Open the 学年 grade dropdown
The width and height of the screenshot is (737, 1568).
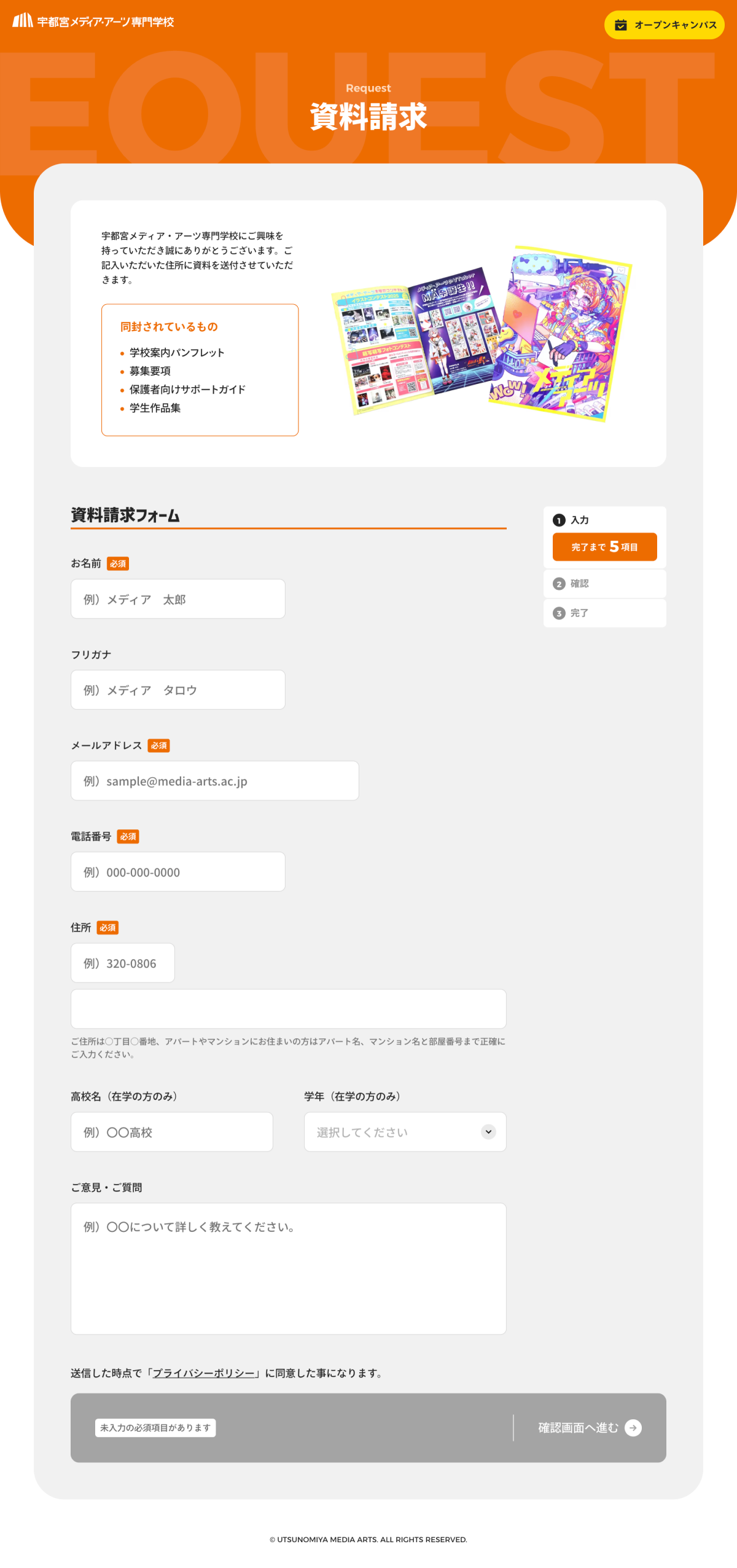[x=405, y=1132]
